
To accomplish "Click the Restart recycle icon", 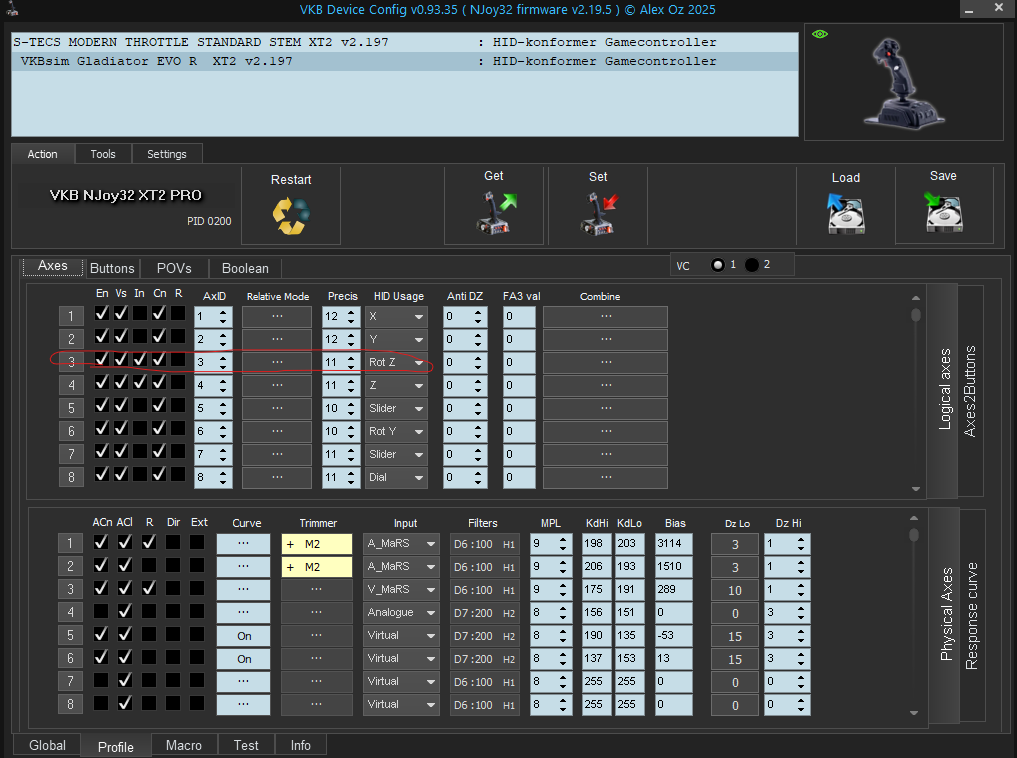I will coord(291,216).
